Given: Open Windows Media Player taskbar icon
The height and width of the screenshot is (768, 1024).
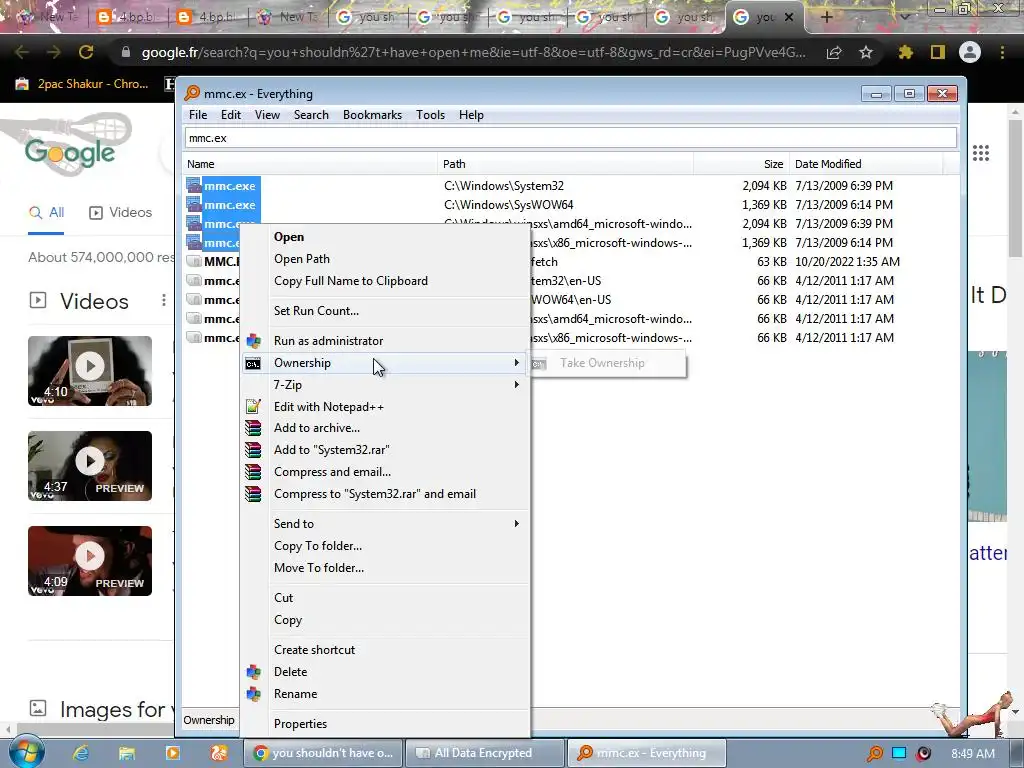Looking at the screenshot, I should click(172, 753).
